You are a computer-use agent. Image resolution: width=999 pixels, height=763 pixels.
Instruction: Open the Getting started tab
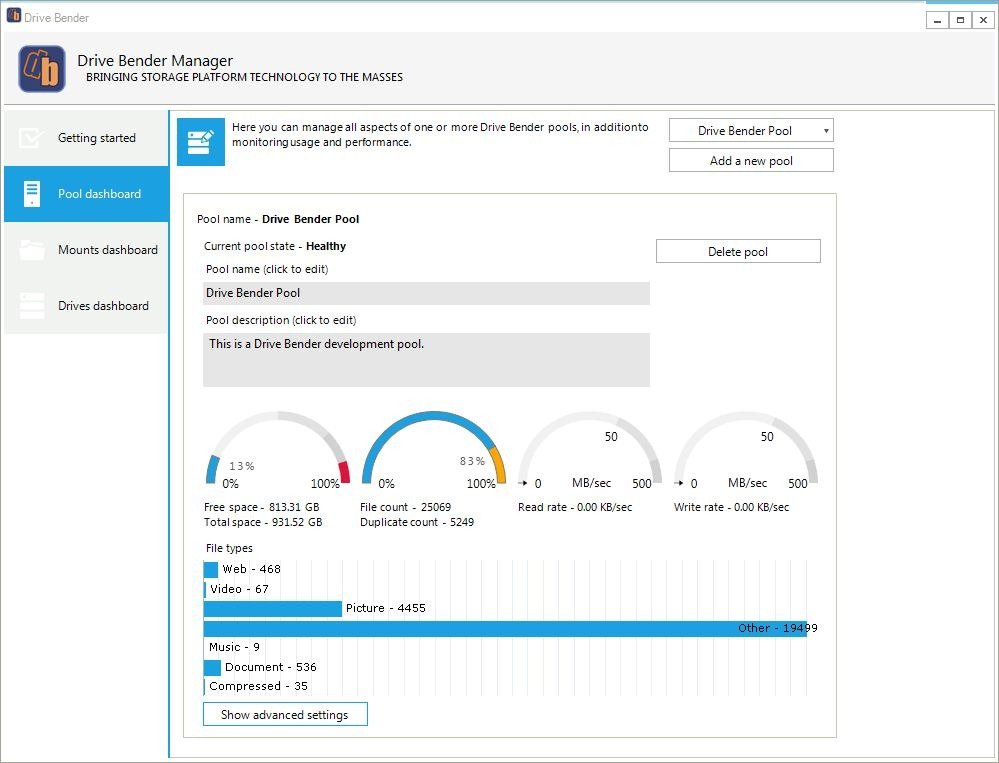87,138
